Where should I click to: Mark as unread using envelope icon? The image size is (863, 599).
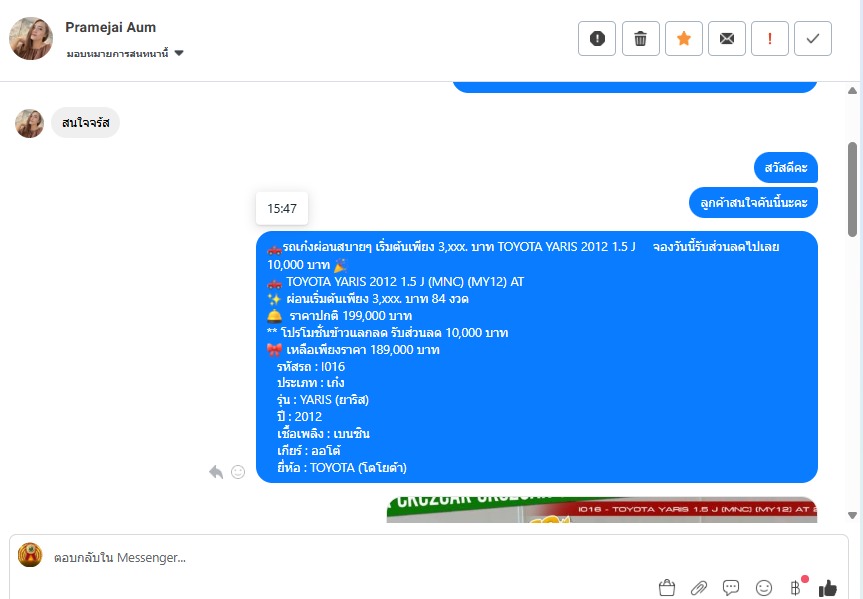coord(727,39)
